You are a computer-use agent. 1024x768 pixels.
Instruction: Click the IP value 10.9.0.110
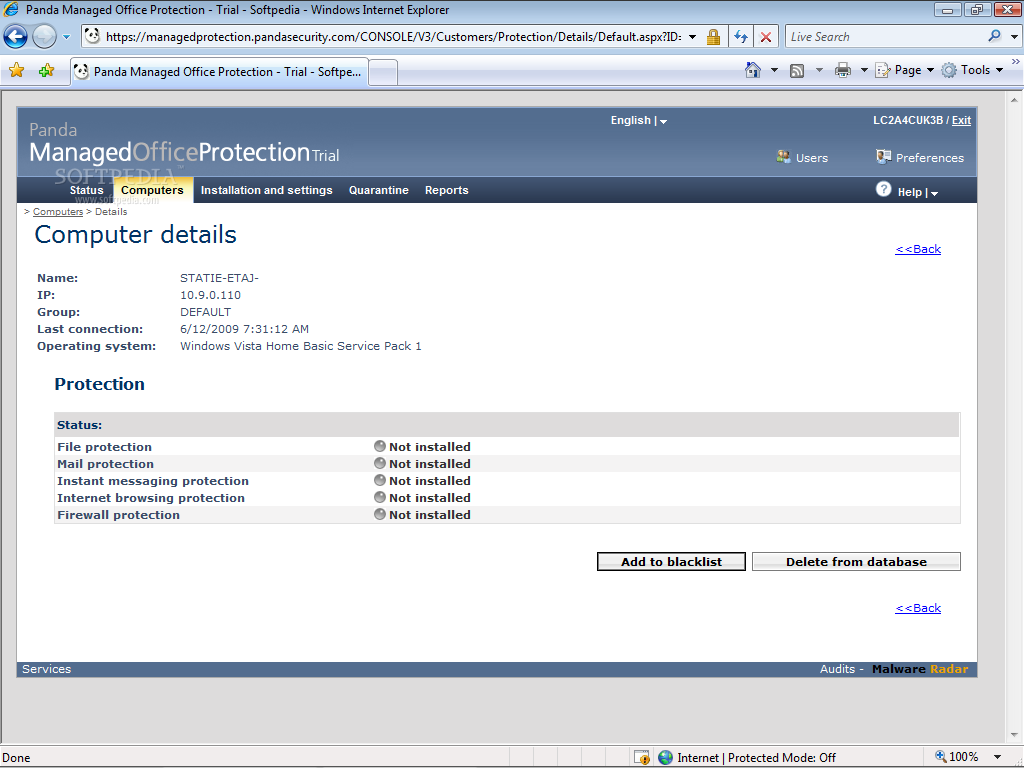pos(210,295)
